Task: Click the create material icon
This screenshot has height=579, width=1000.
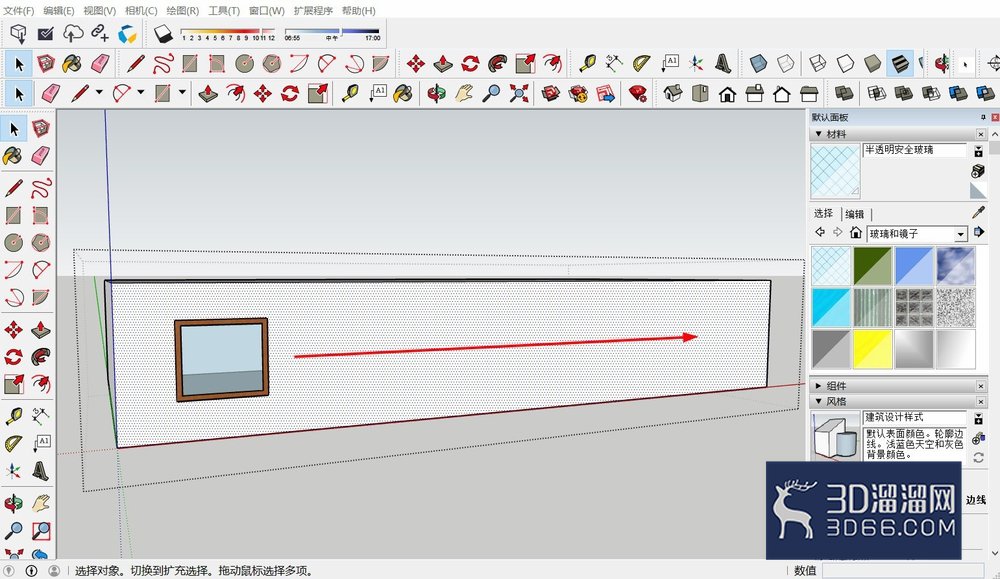Action: [978, 171]
